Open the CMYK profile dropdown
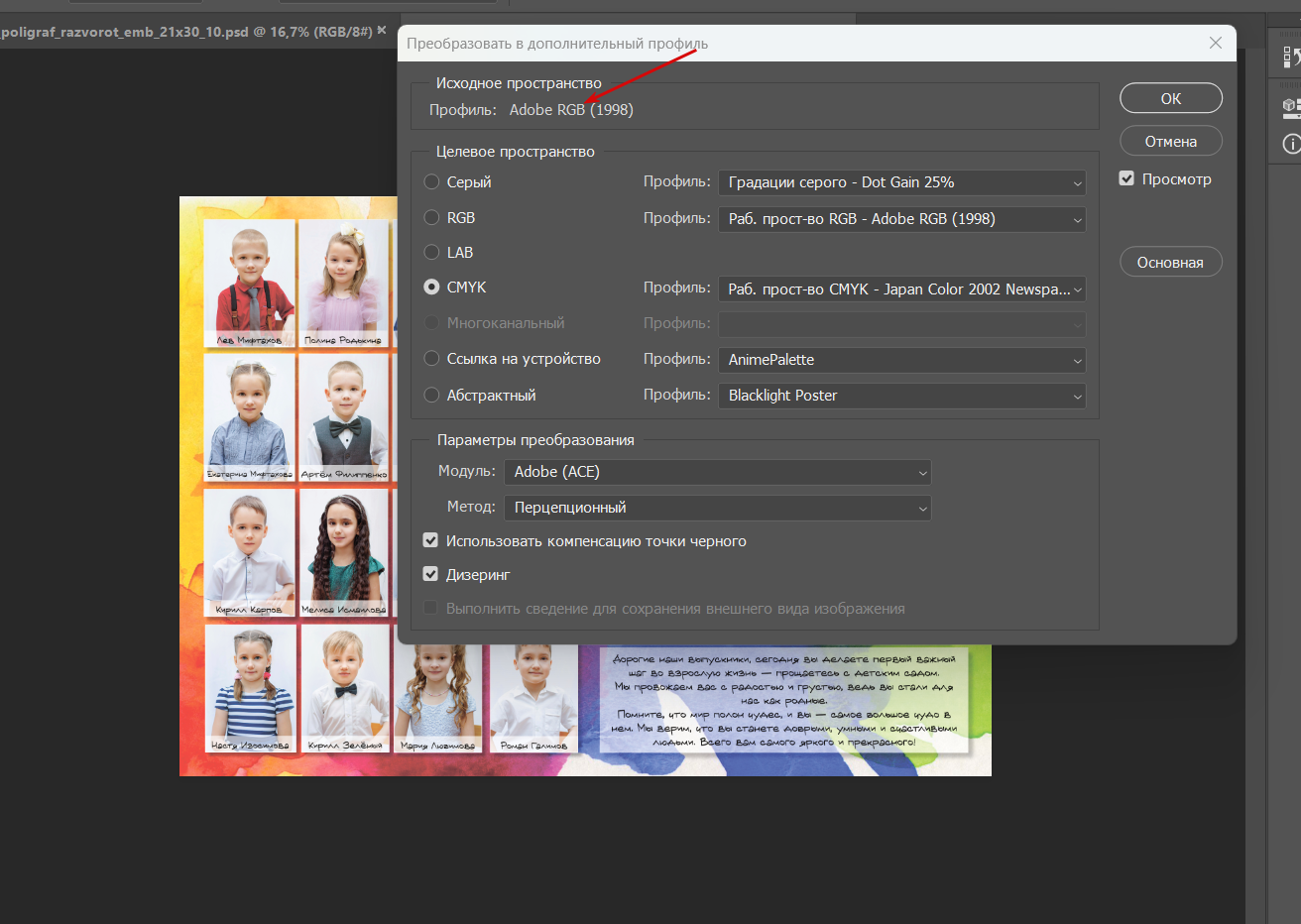Screen dimensions: 1301x924 pyautogui.click(x=901, y=289)
